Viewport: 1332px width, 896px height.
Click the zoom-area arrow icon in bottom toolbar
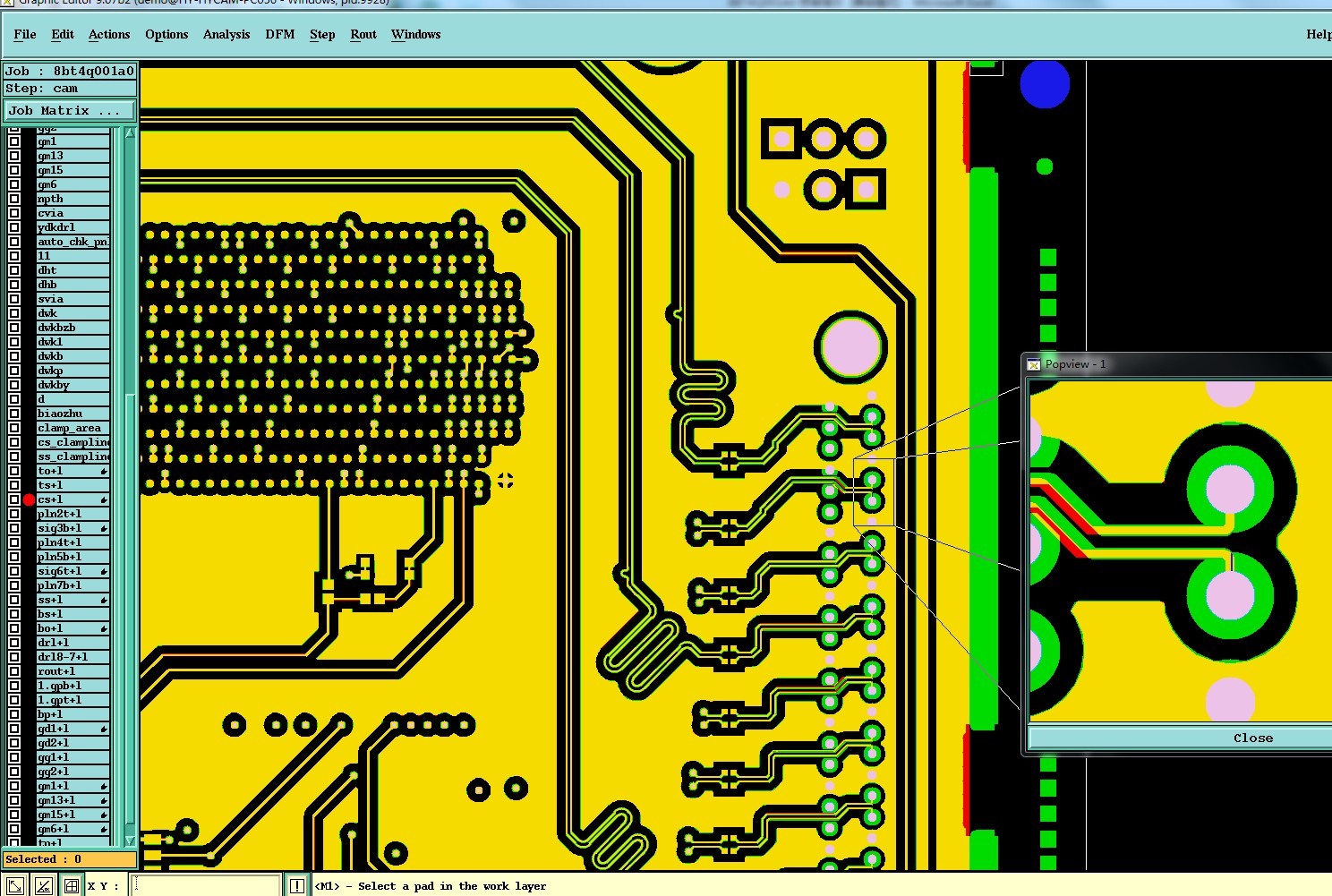[15, 886]
